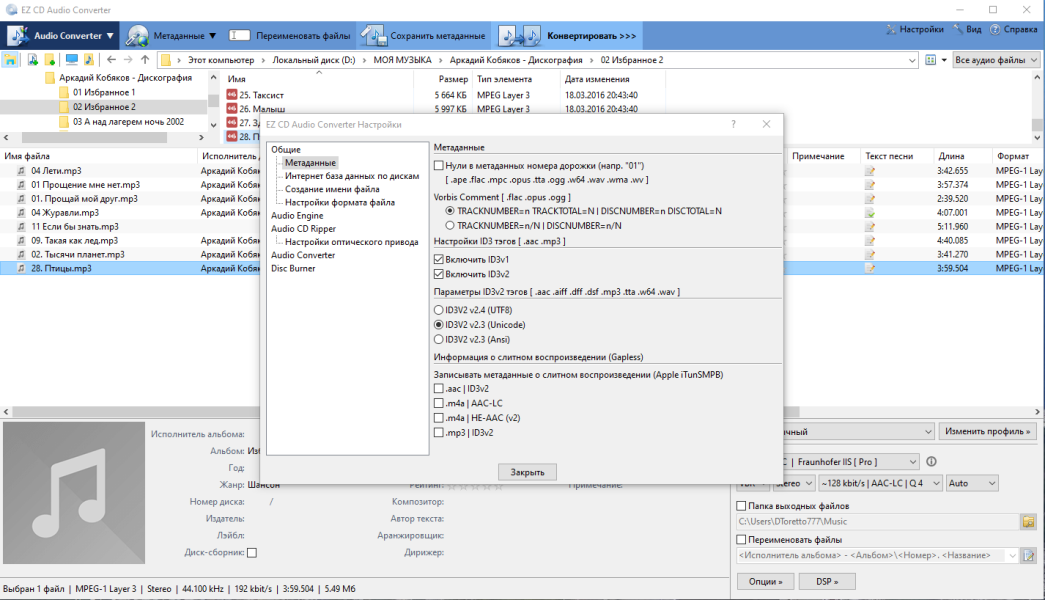Screen dimensions: 1045x600
Task: Enable .m4a | AAC-LC gapless checkbox
Action: [x=439, y=403]
